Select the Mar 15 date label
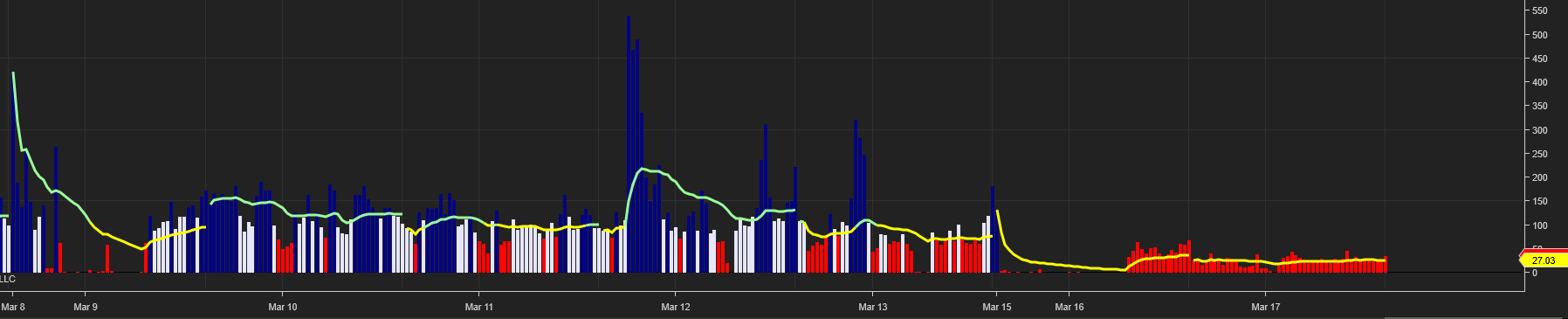Viewport: 1568px width, 319px height. point(997,307)
